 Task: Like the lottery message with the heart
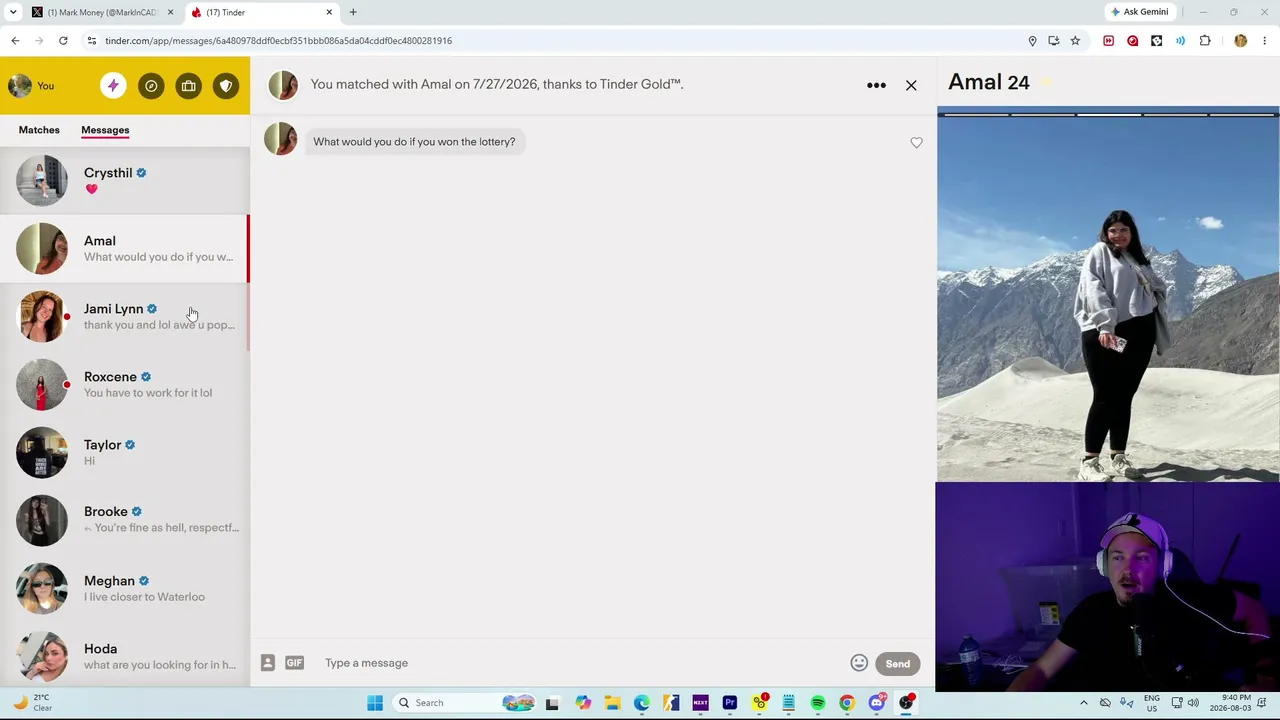(x=916, y=143)
